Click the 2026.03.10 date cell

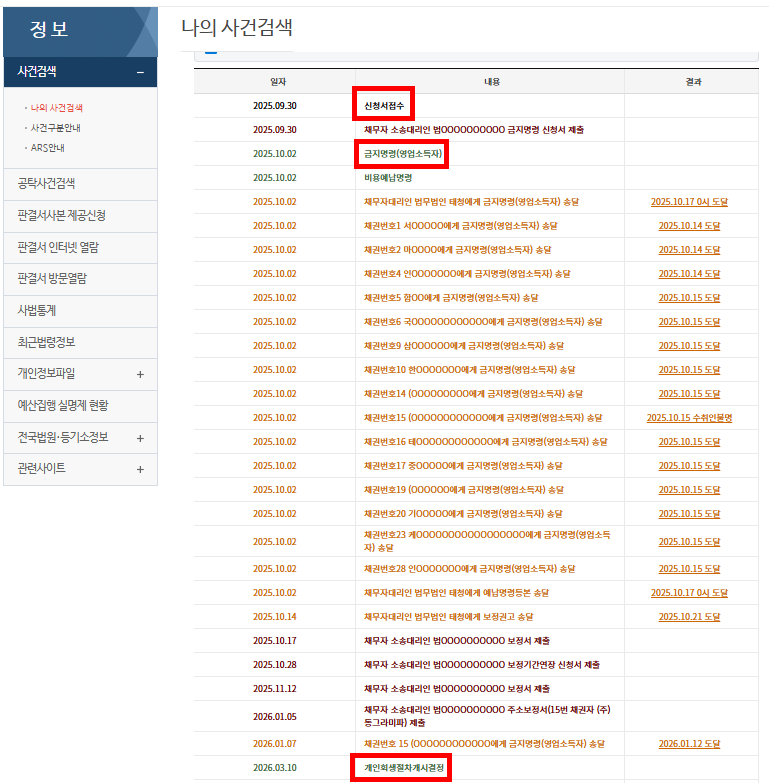pos(275,768)
